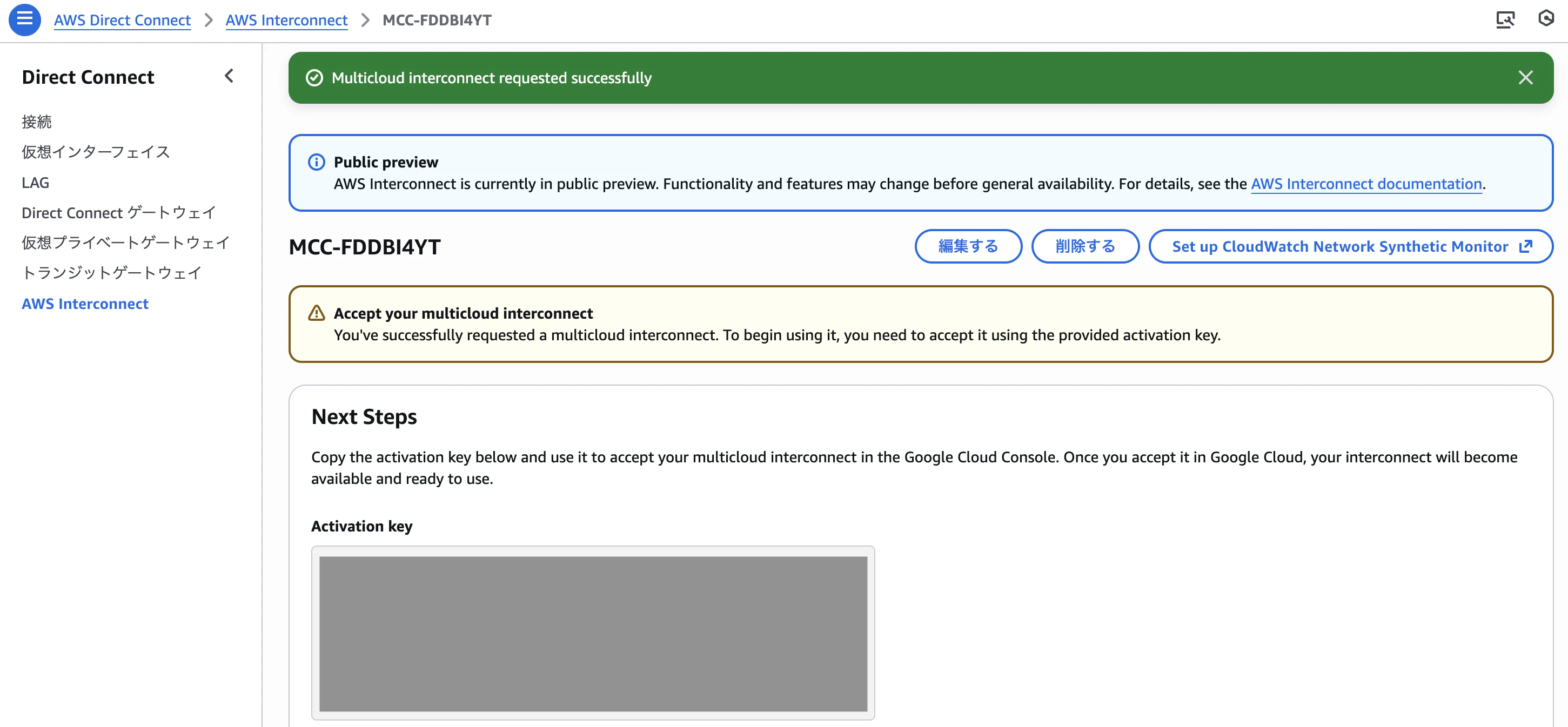1568x727 pixels.
Task: Set up CloudWatch Network Synthetic Monitor
Action: pos(1350,246)
